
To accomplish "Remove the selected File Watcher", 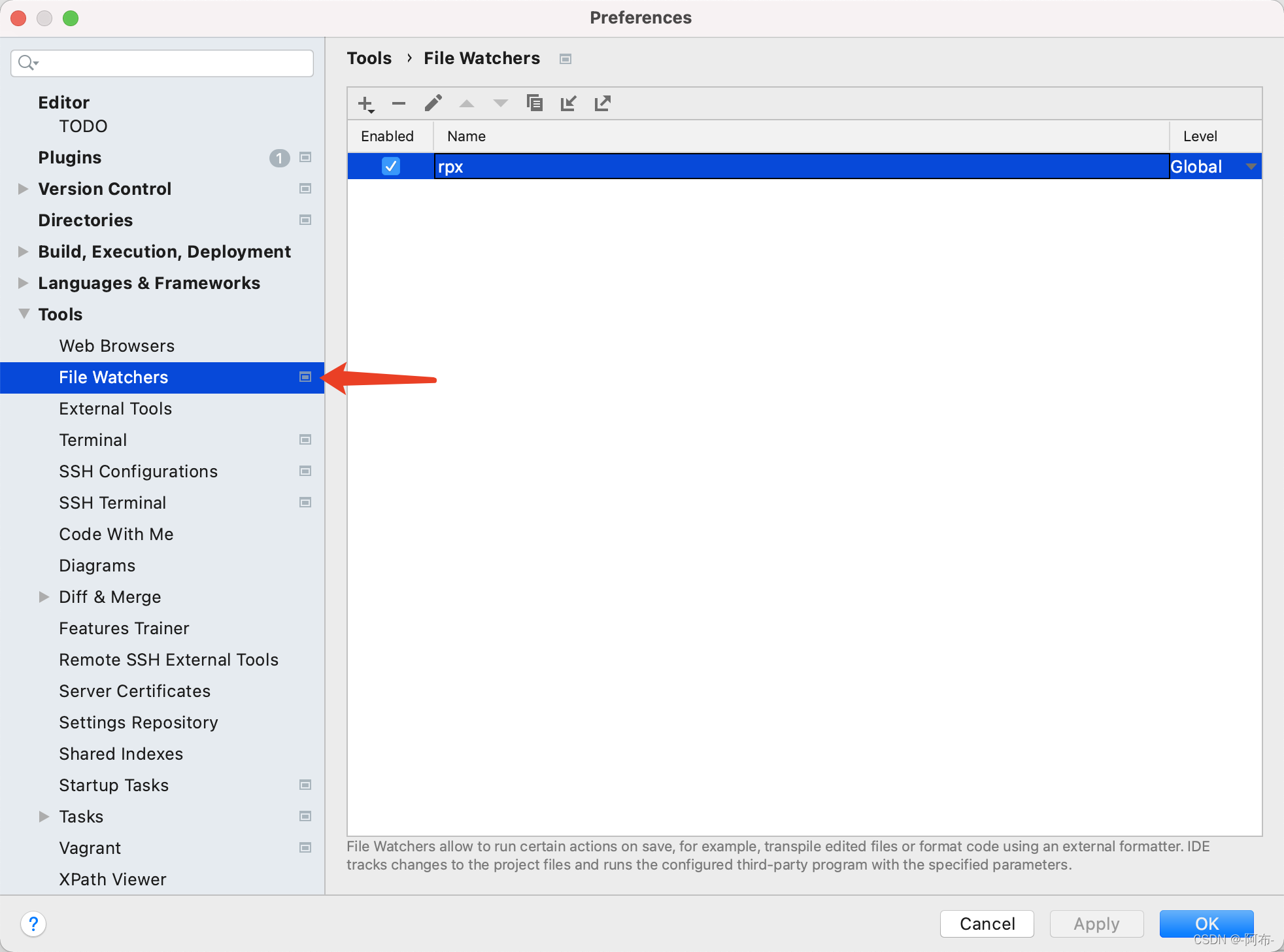I will 399,103.
